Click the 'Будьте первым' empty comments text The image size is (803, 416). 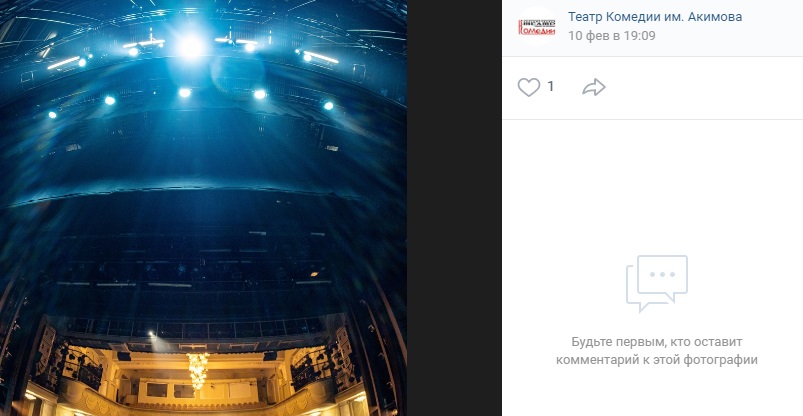tap(657, 351)
